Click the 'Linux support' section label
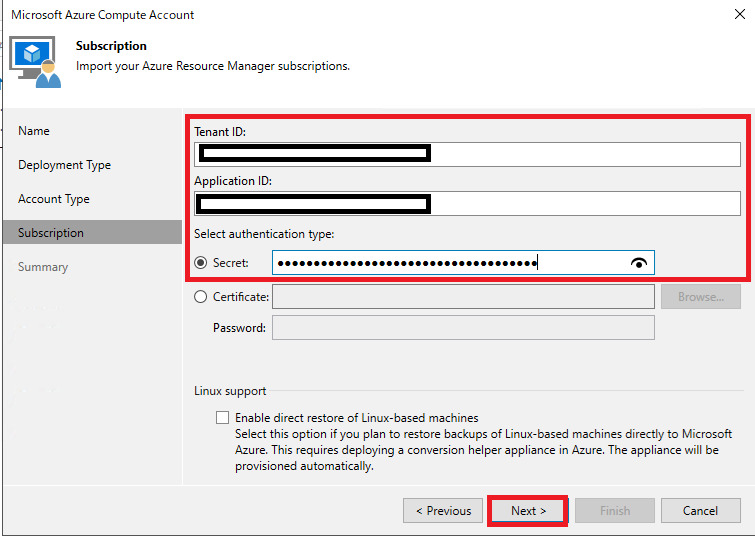 click(x=230, y=391)
